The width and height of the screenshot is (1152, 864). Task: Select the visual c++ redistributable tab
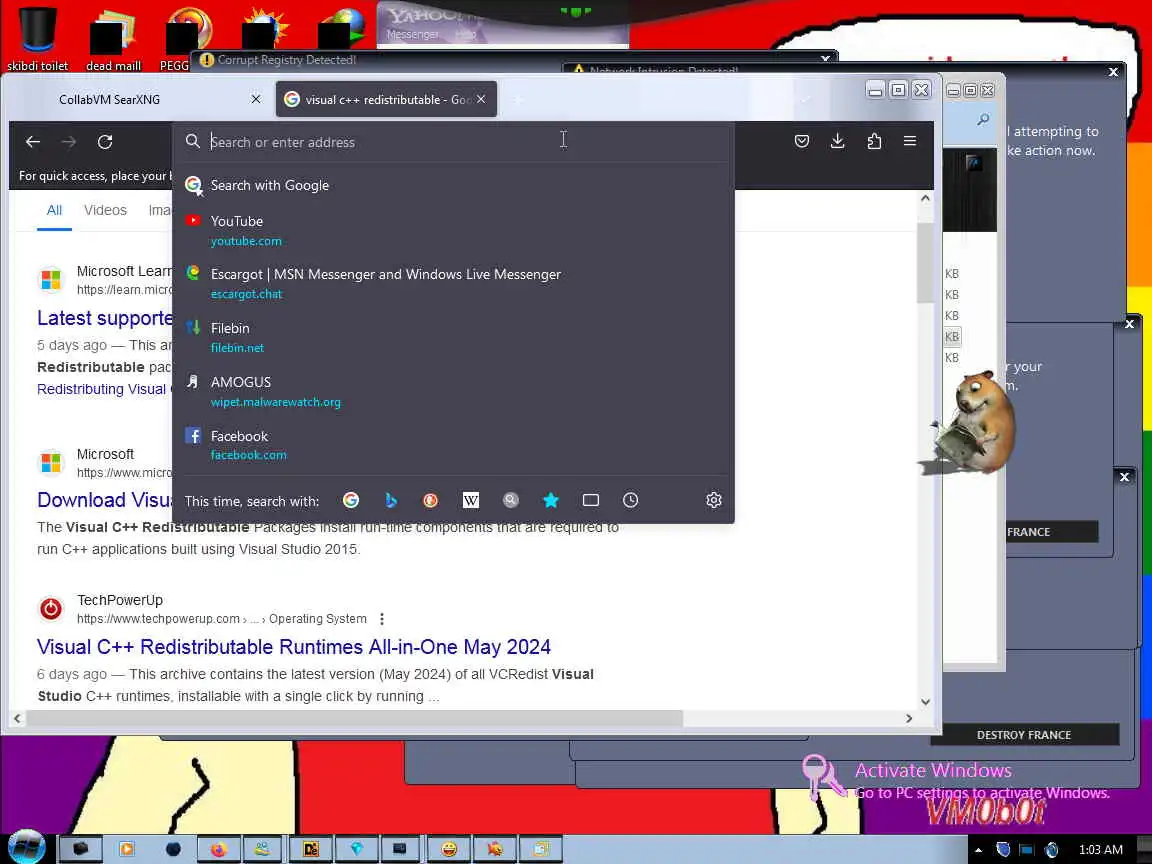click(386, 99)
